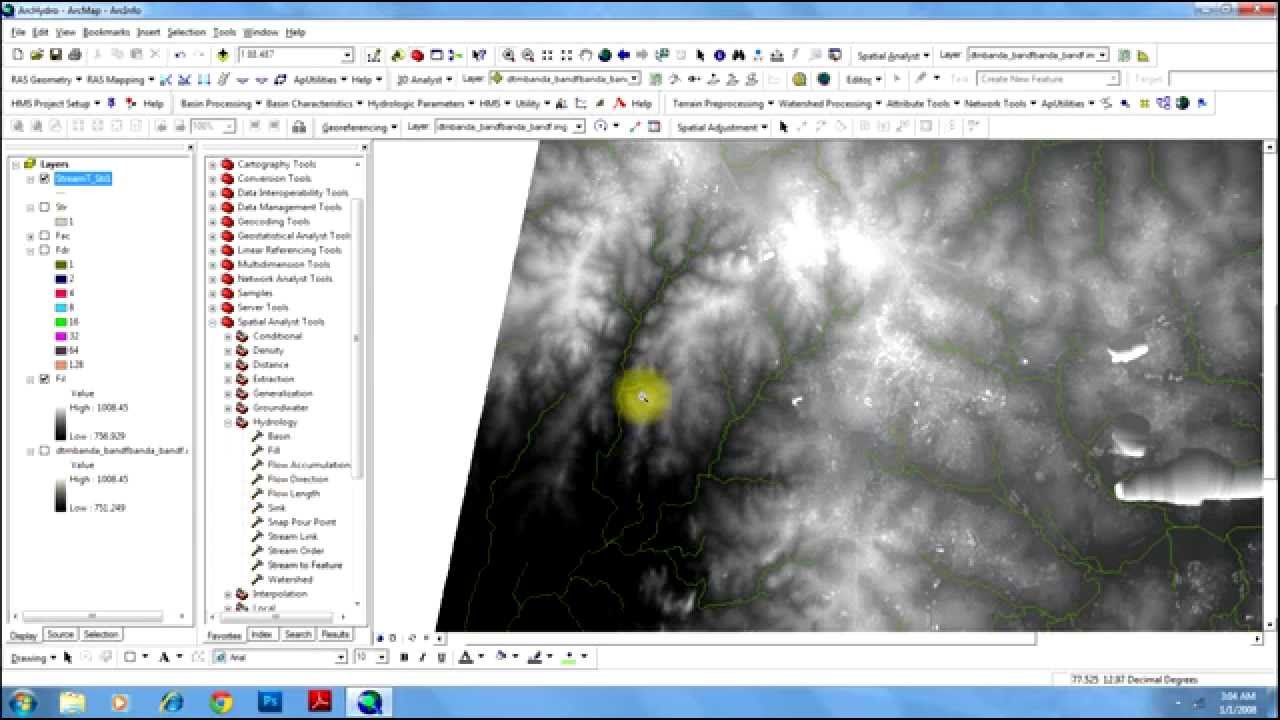This screenshot has height=720, width=1280.
Task: Open the Bookmarks menu
Action: point(106,32)
